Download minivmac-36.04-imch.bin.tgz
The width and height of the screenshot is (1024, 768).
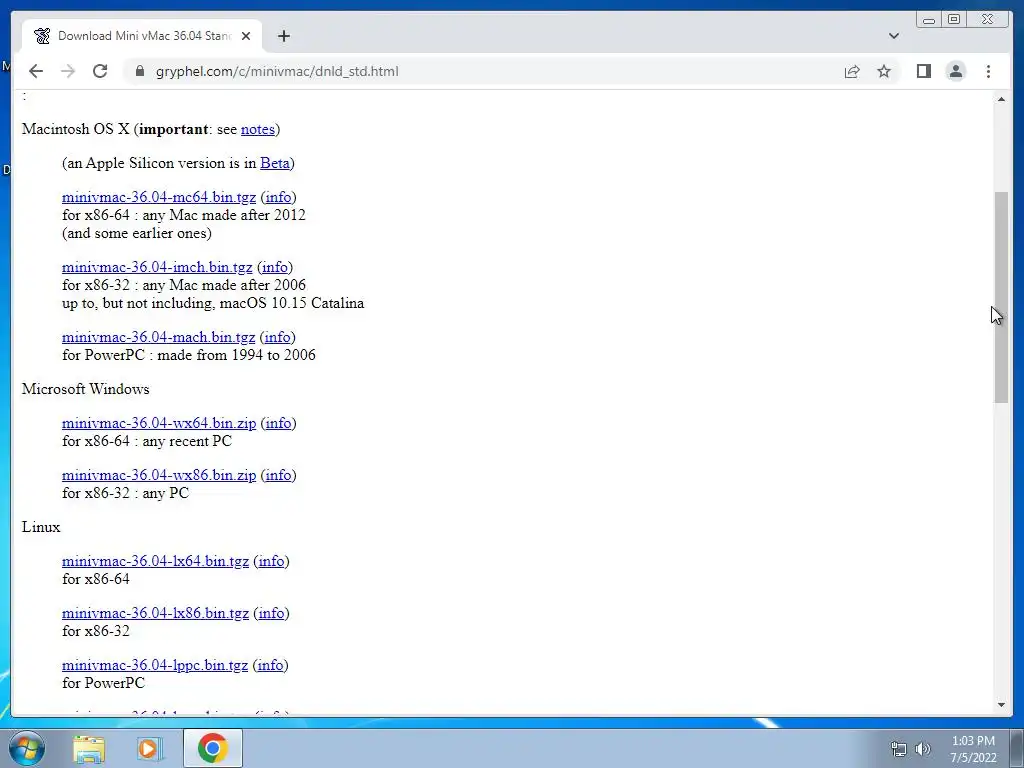(x=157, y=267)
